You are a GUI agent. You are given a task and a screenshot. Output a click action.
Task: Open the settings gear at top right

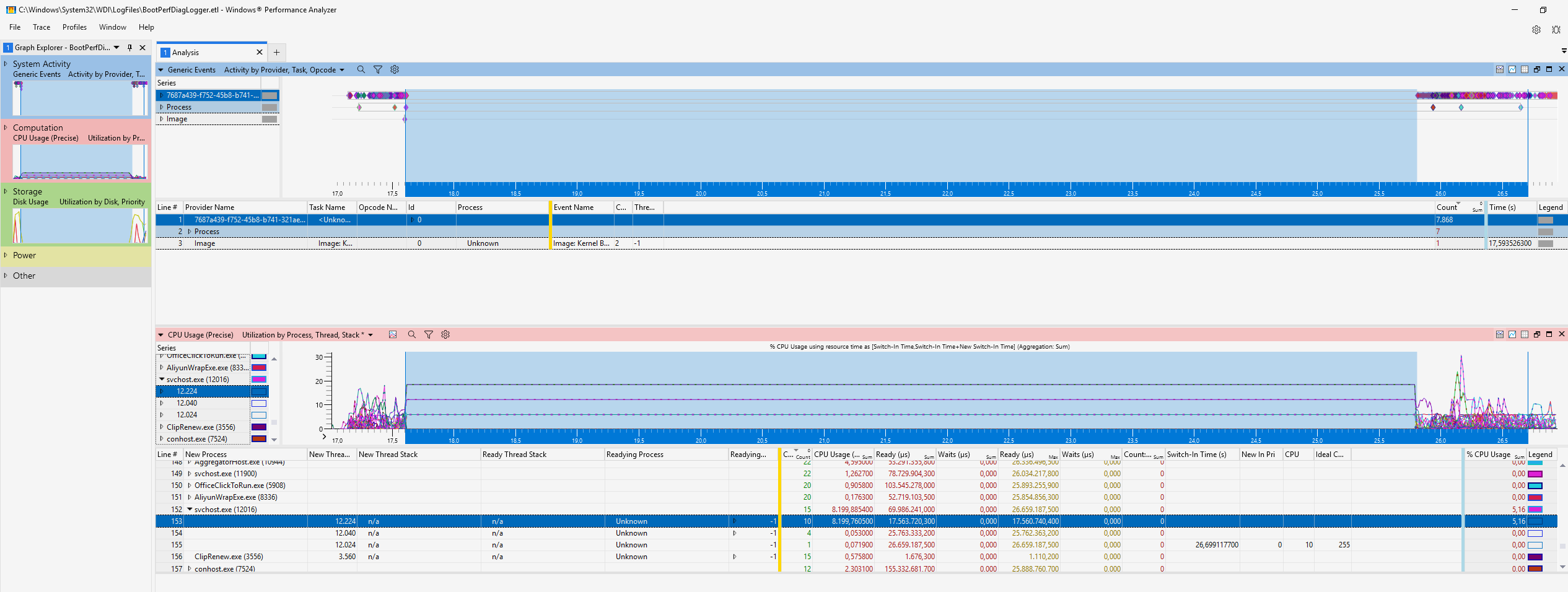click(x=1536, y=30)
